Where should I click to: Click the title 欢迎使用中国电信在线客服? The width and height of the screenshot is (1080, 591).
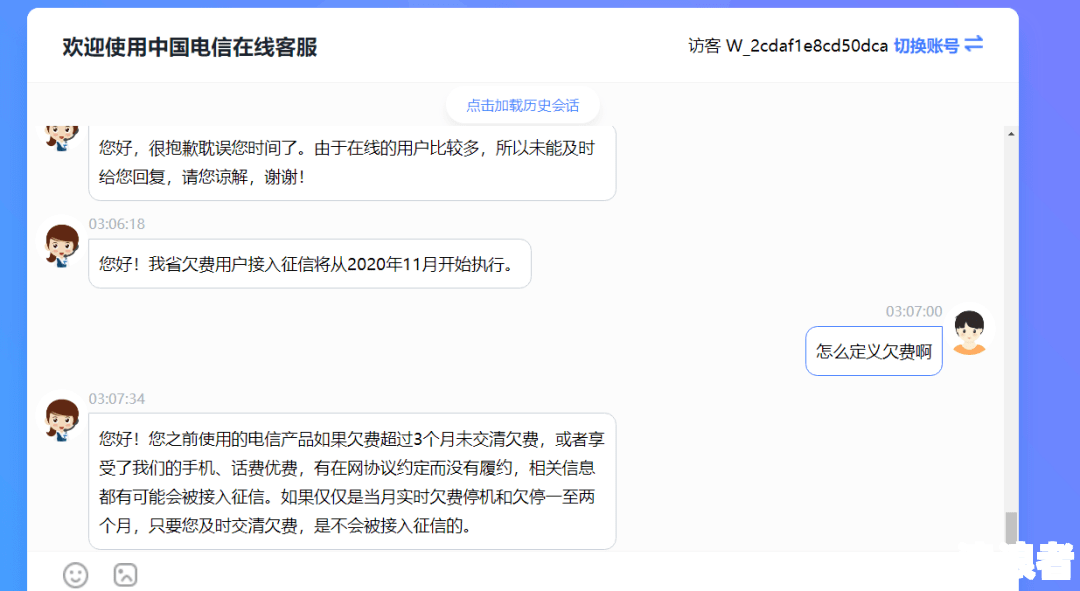click(190, 47)
